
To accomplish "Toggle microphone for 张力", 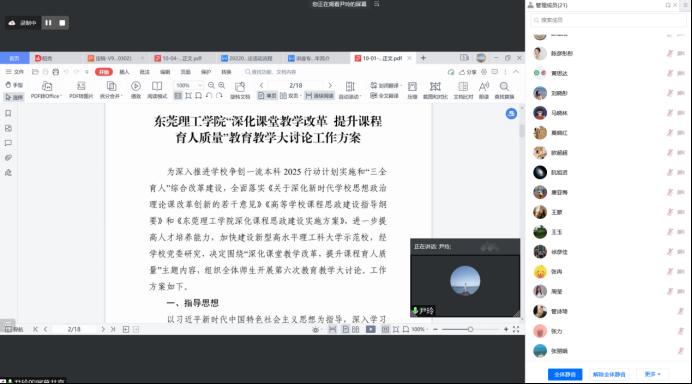I will pos(681,331).
